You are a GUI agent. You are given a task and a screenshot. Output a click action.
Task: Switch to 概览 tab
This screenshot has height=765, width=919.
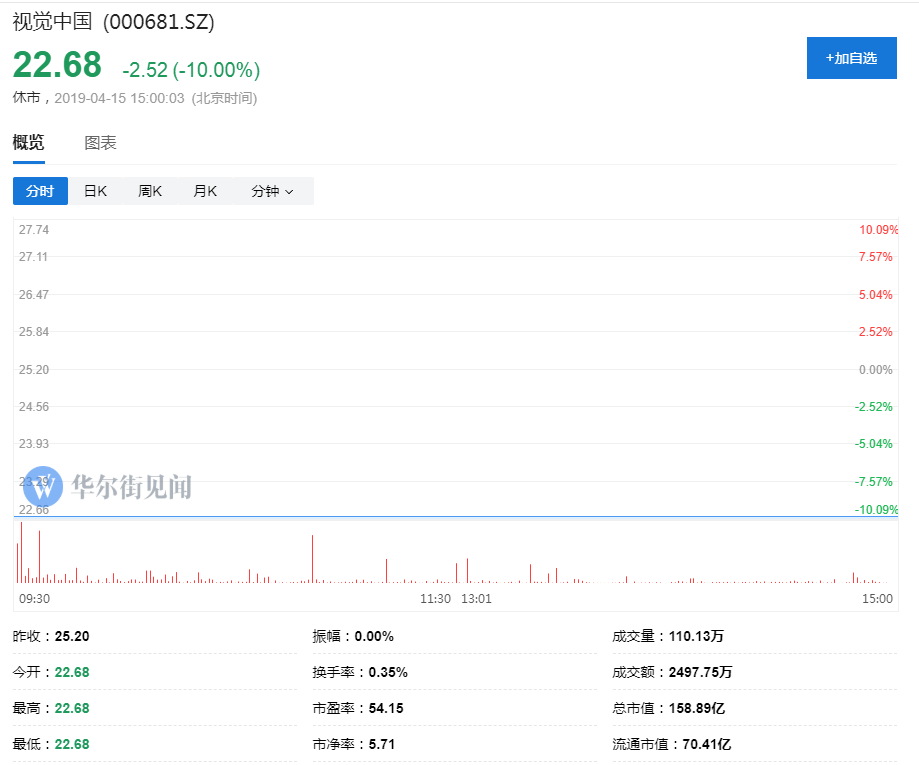click(x=29, y=142)
